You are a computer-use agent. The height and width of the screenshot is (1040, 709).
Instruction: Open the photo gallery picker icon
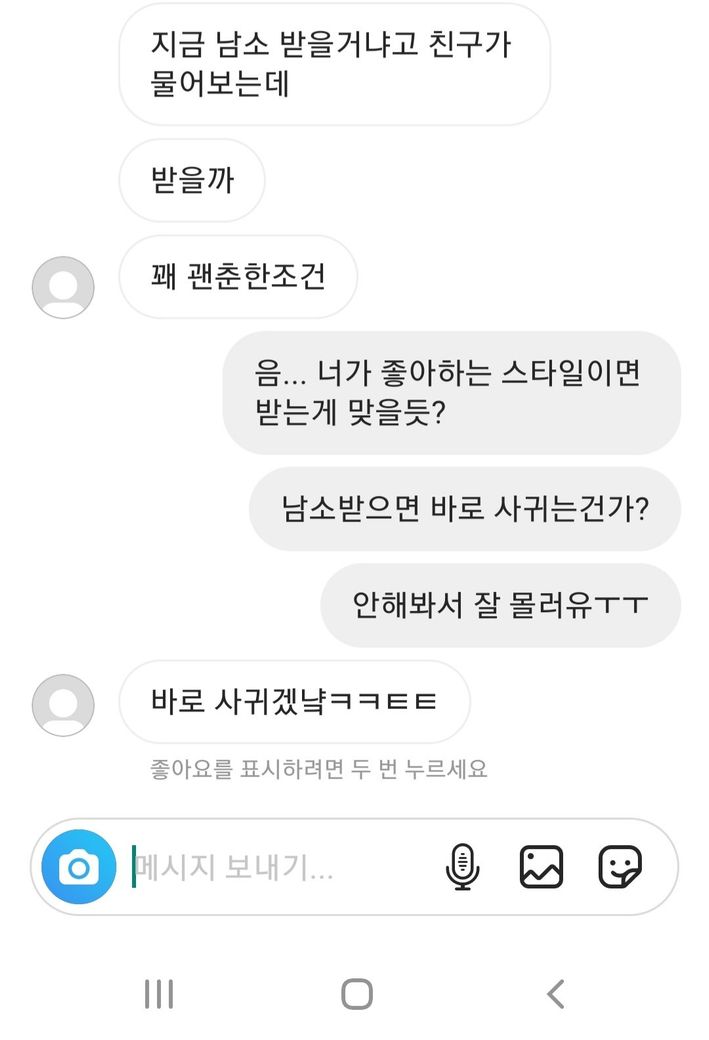click(x=541, y=867)
